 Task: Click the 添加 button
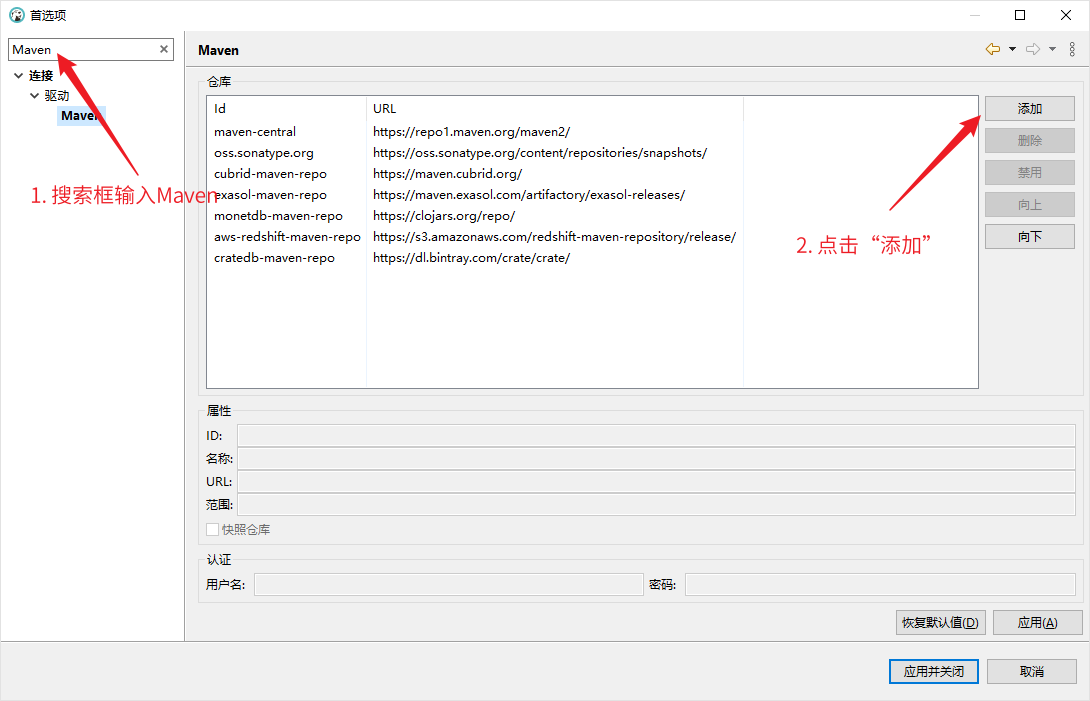point(1029,109)
